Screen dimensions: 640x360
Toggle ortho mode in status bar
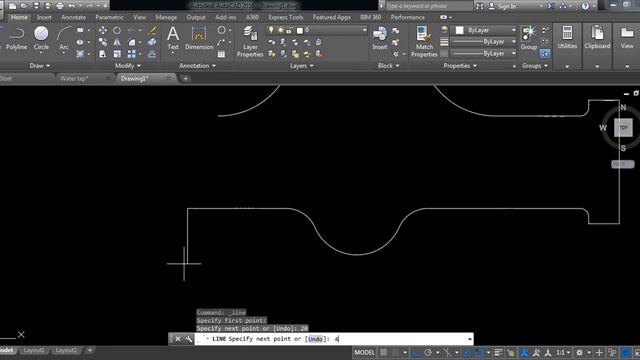click(416, 352)
